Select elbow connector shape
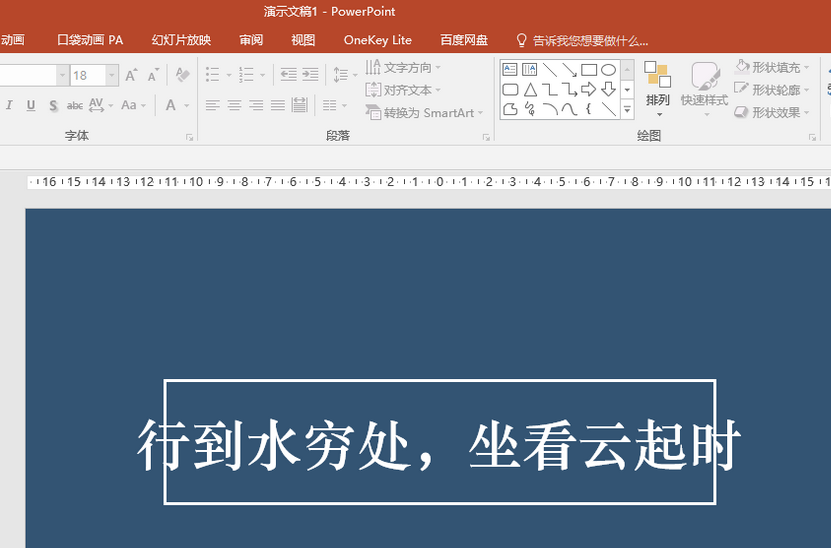The width and height of the screenshot is (831, 548). [x=550, y=90]
